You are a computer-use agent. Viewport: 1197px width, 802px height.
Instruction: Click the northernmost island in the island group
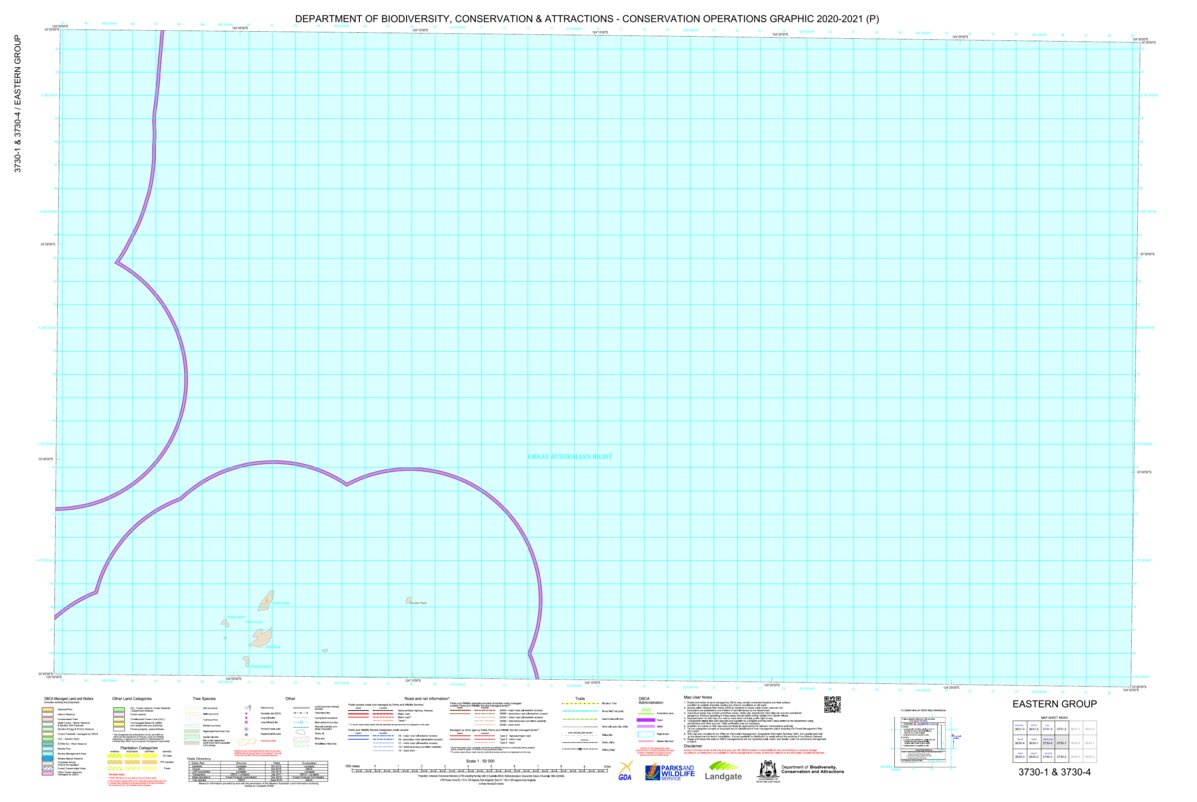coord(266,600)
